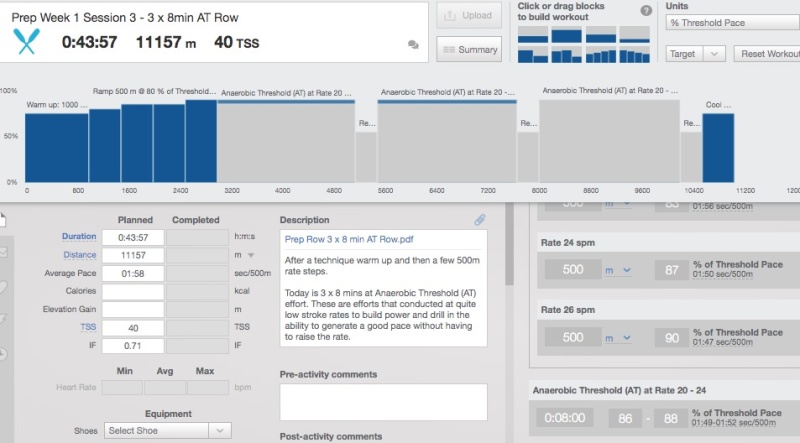The height and width of the screenshot is (443, 800).
Task: Click the Duration link label
Action: pos(79,237)
